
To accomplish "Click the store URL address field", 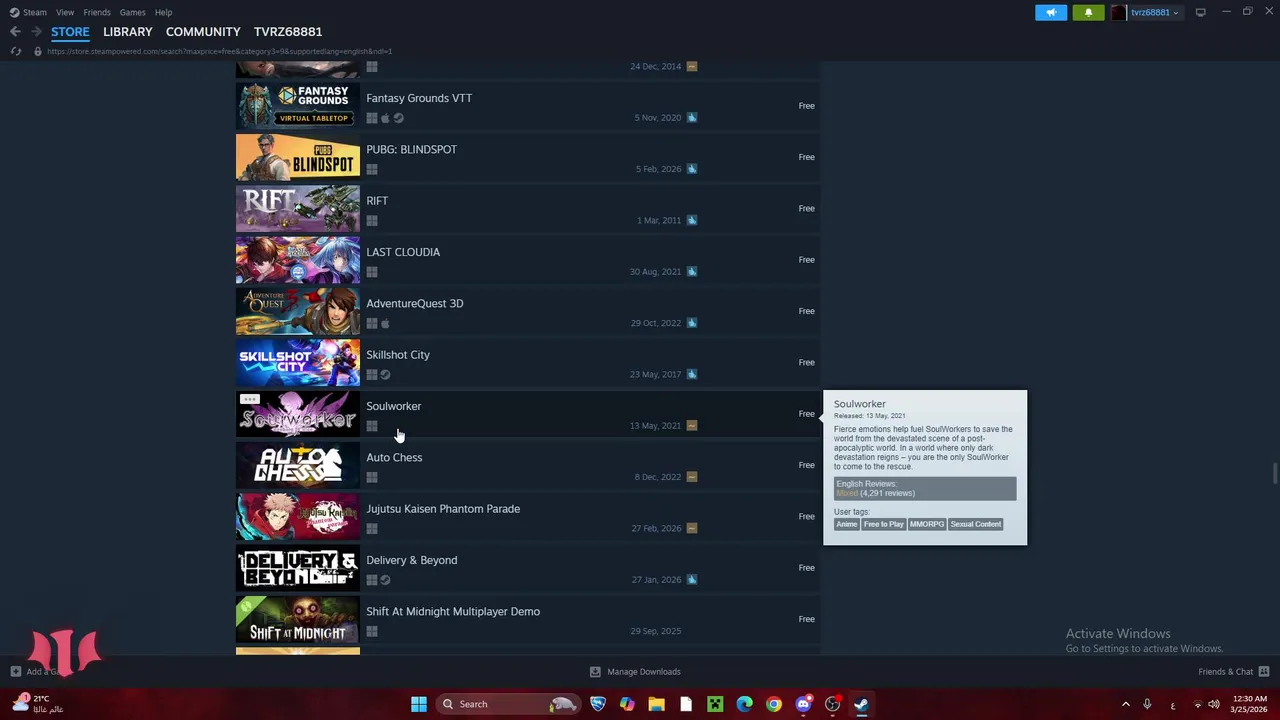I will tap(219, 51).
